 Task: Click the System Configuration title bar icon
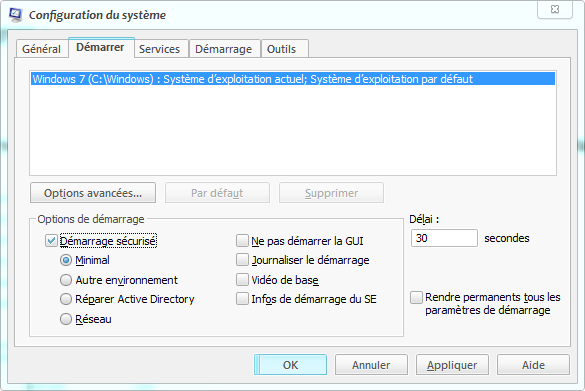16,15
